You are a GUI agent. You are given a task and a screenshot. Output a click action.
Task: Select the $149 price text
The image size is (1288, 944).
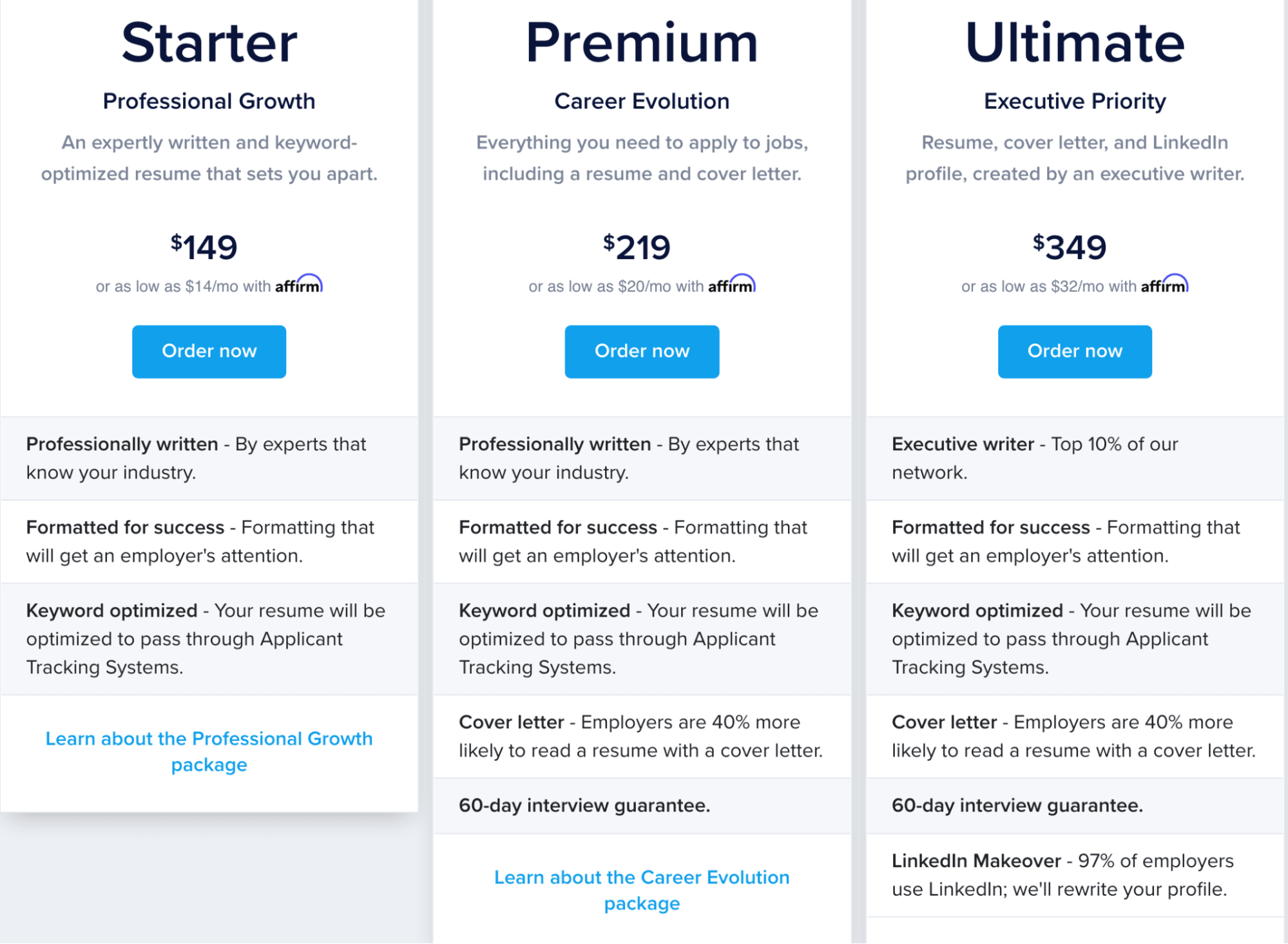[x=204, y=247]
